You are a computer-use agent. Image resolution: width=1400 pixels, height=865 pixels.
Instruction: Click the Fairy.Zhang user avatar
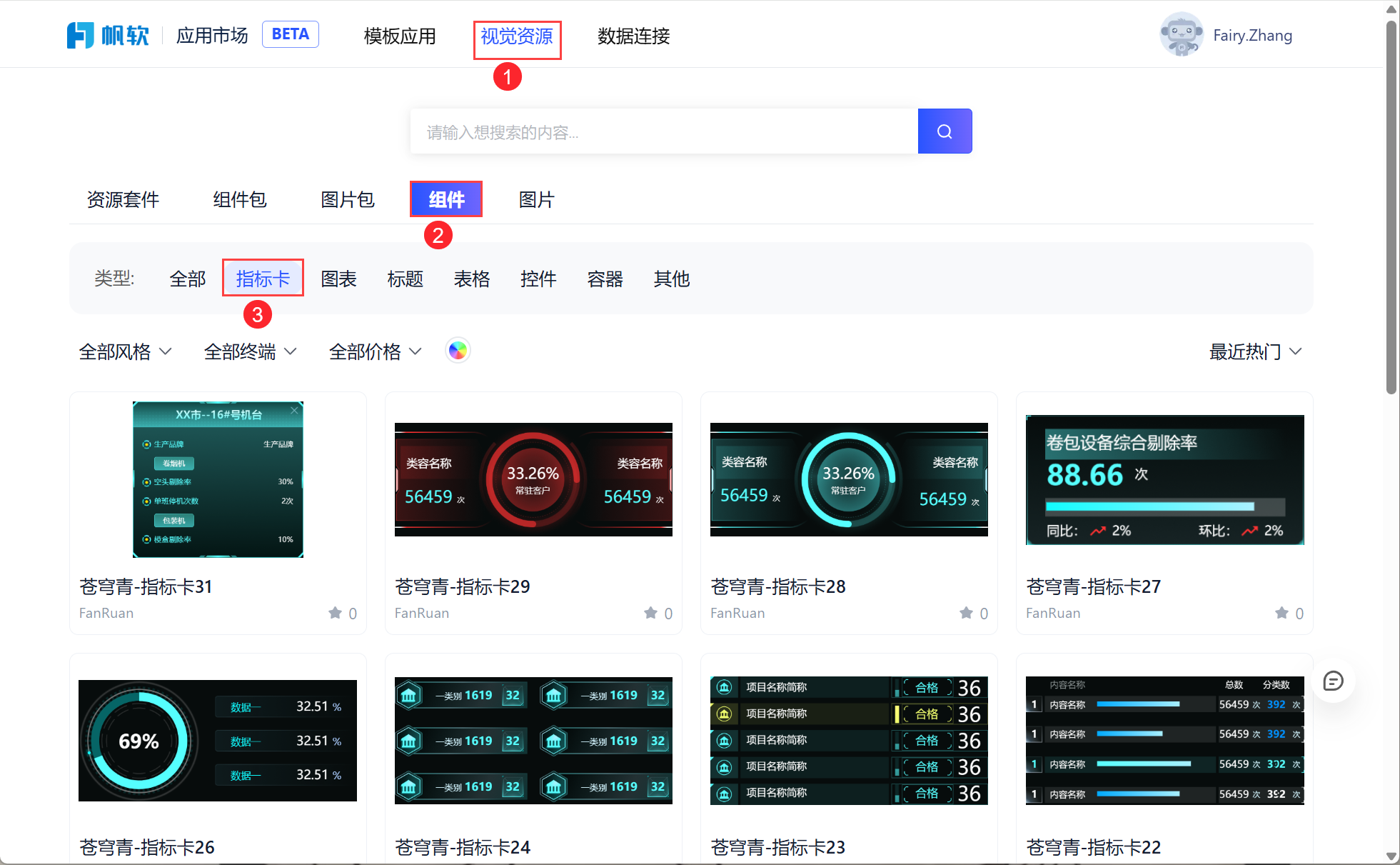[x=1181, y=34]
